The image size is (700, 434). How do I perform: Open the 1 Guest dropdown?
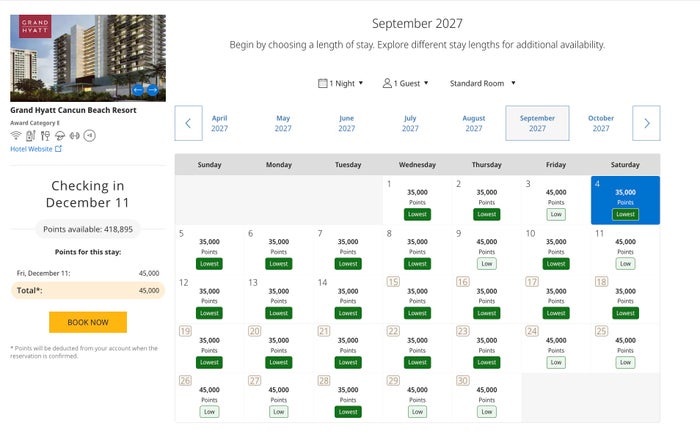pos(405,83)
